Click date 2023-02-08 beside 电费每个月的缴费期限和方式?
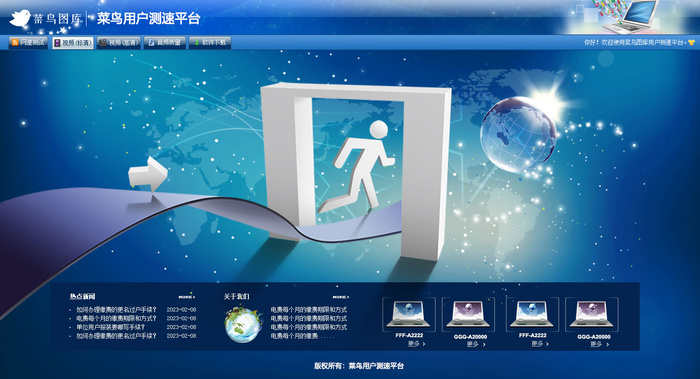 pyautogui.click(x=181, y=318)
